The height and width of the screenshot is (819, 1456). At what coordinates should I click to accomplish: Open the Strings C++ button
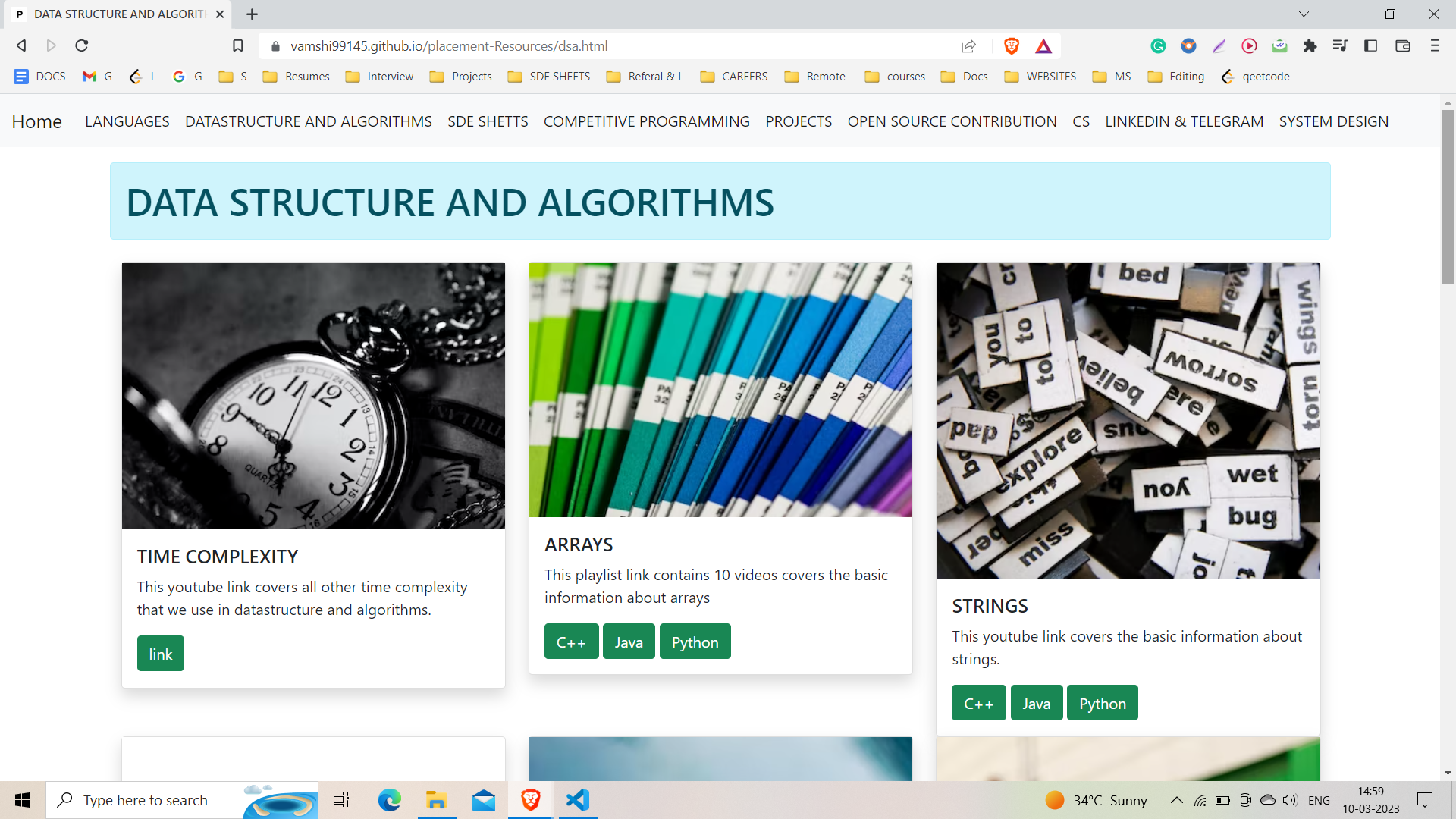(x=979, y=703)
